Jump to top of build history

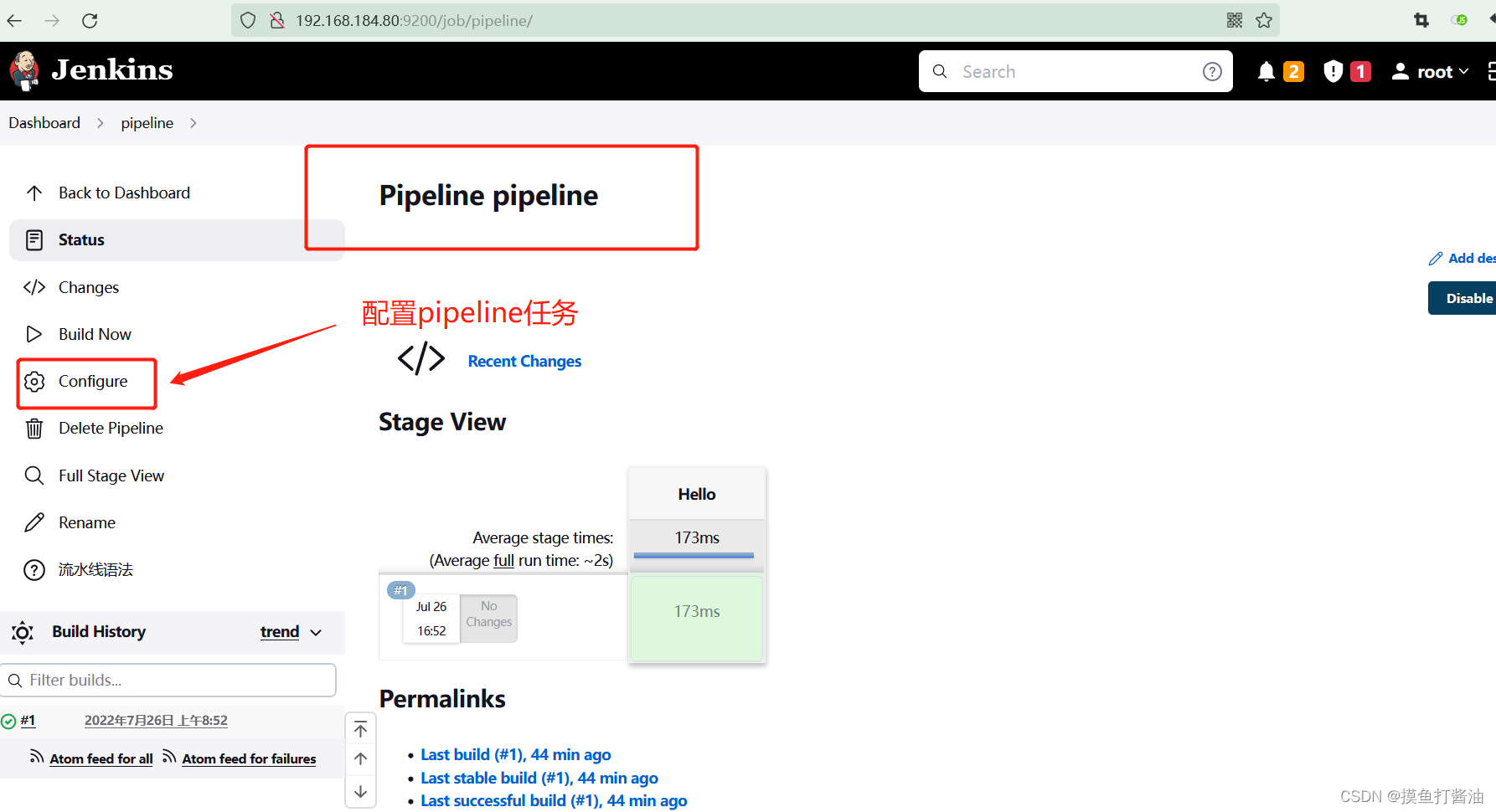tap(360, 729)
